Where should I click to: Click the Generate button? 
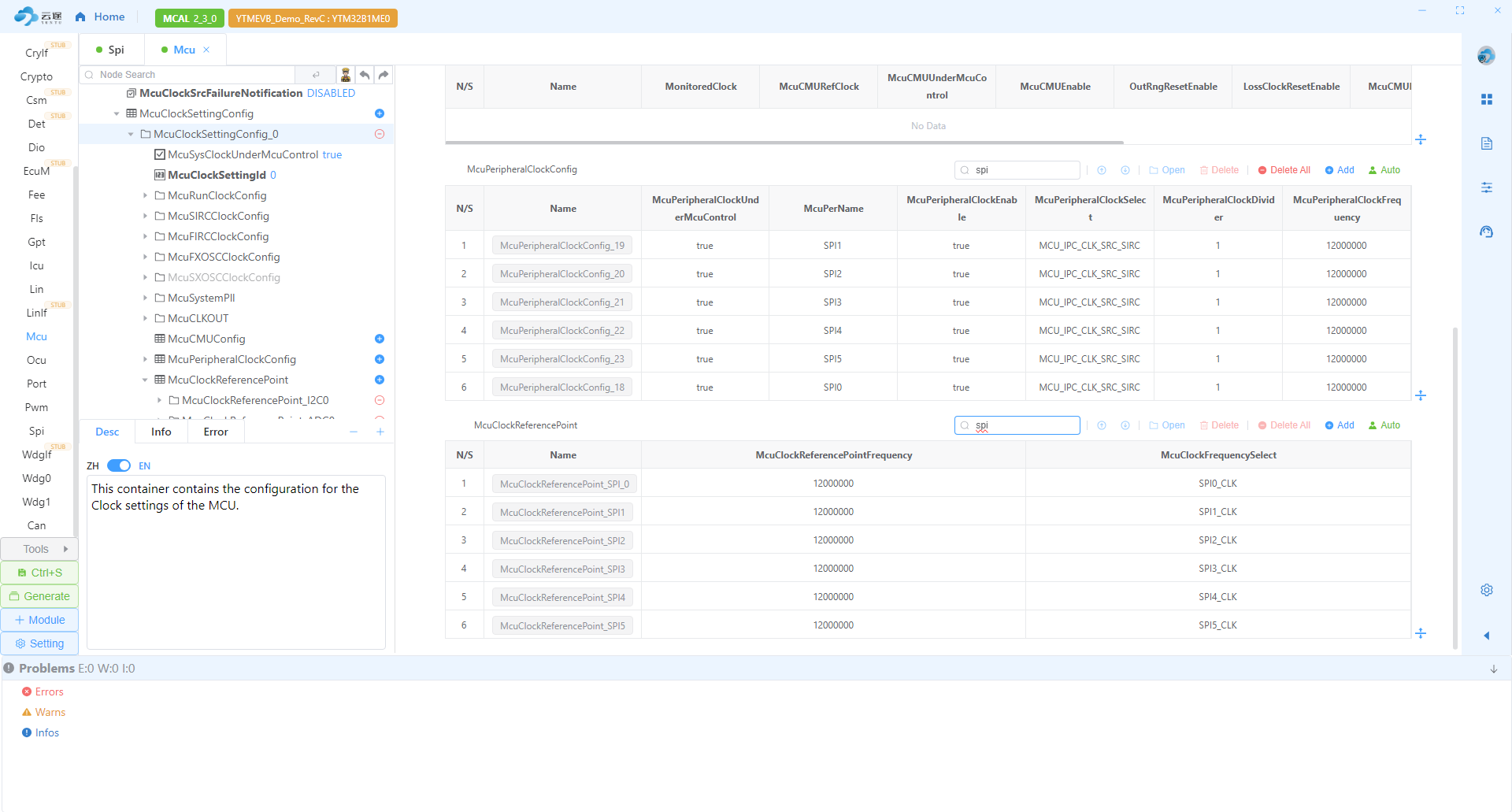(x=39, y=596)
